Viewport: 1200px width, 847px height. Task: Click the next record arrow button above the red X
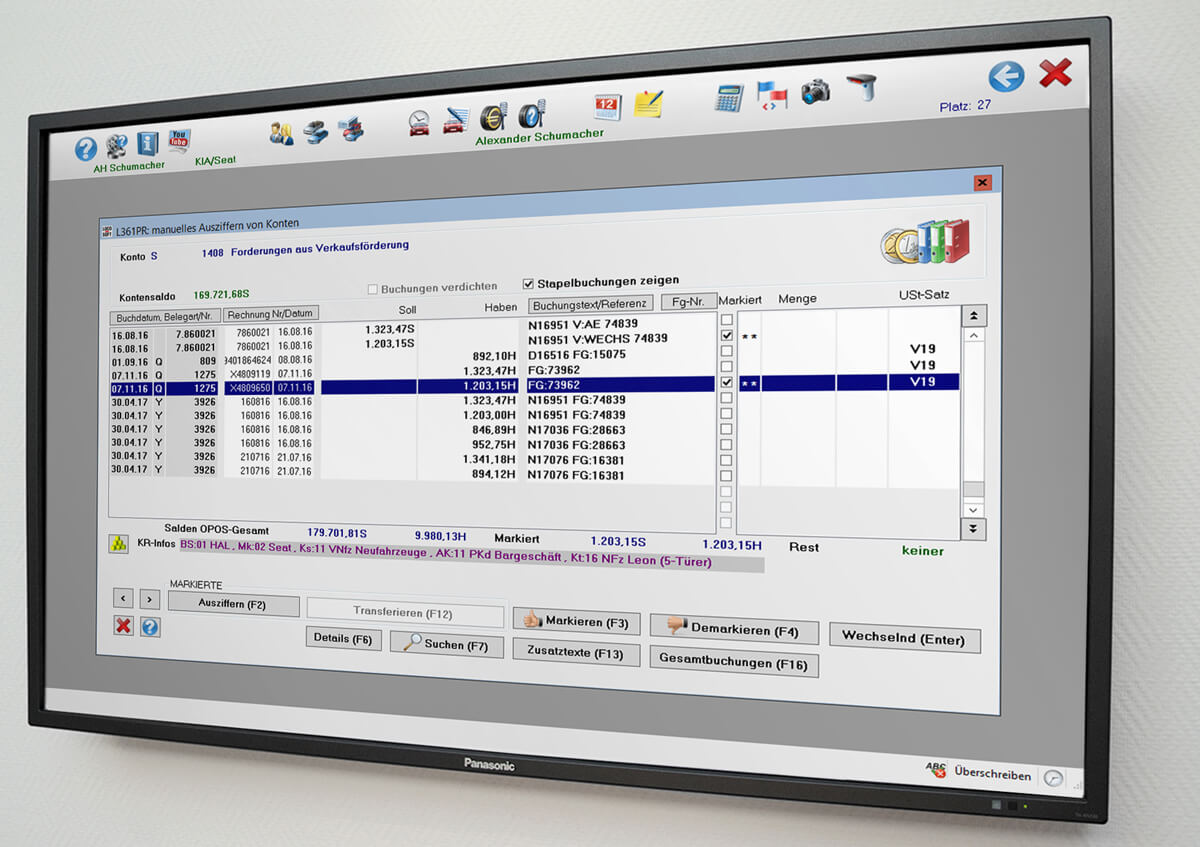[149, 599]
